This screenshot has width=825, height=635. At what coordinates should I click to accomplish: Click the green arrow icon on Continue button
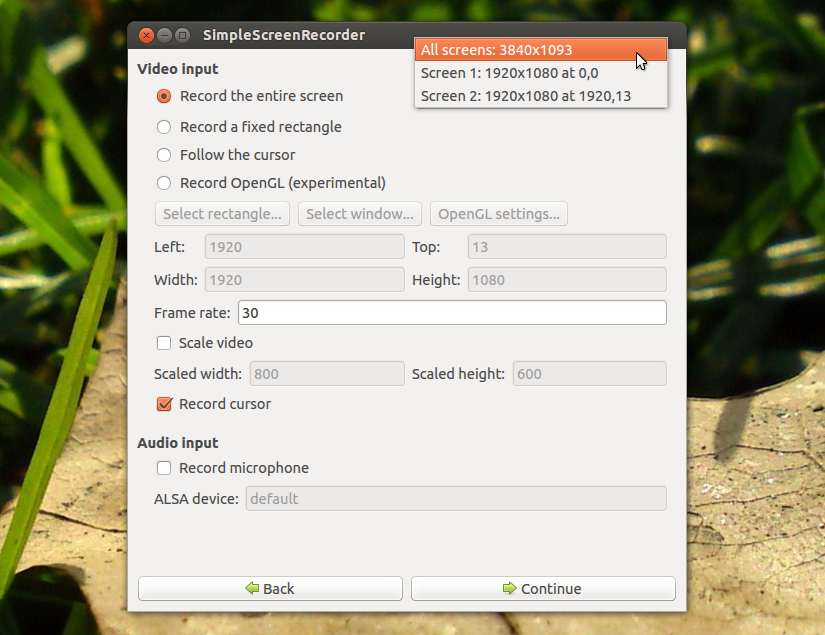click(509, 588)
